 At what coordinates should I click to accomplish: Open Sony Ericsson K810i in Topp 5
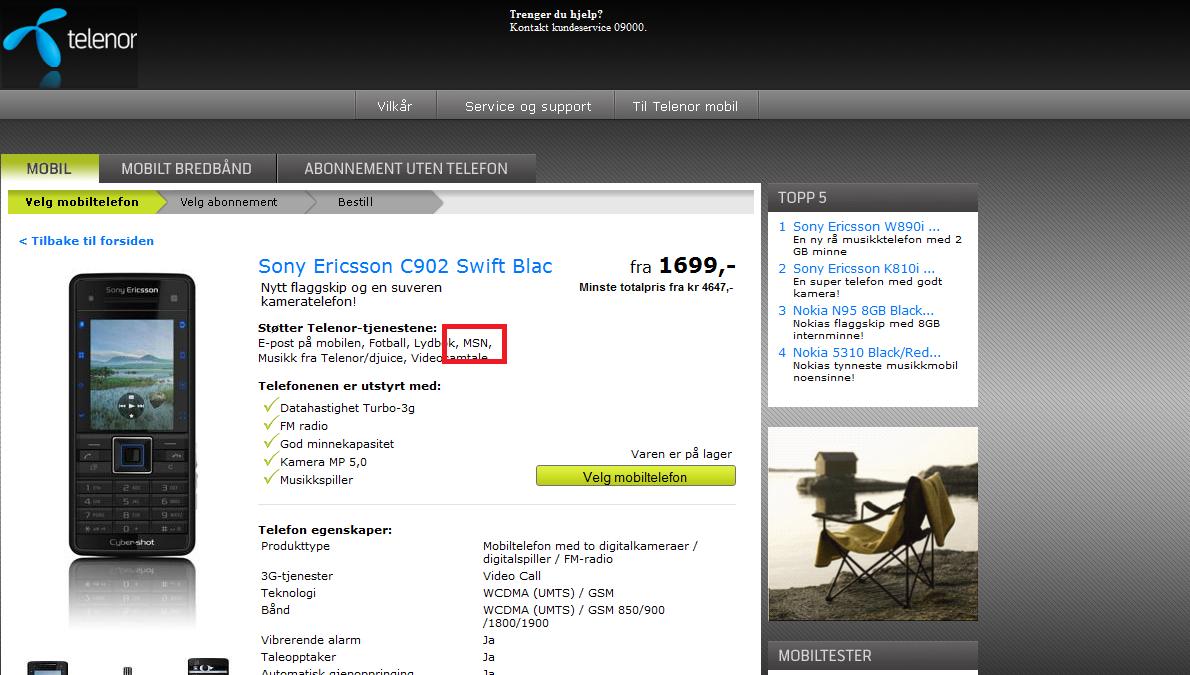click(864, 268)
